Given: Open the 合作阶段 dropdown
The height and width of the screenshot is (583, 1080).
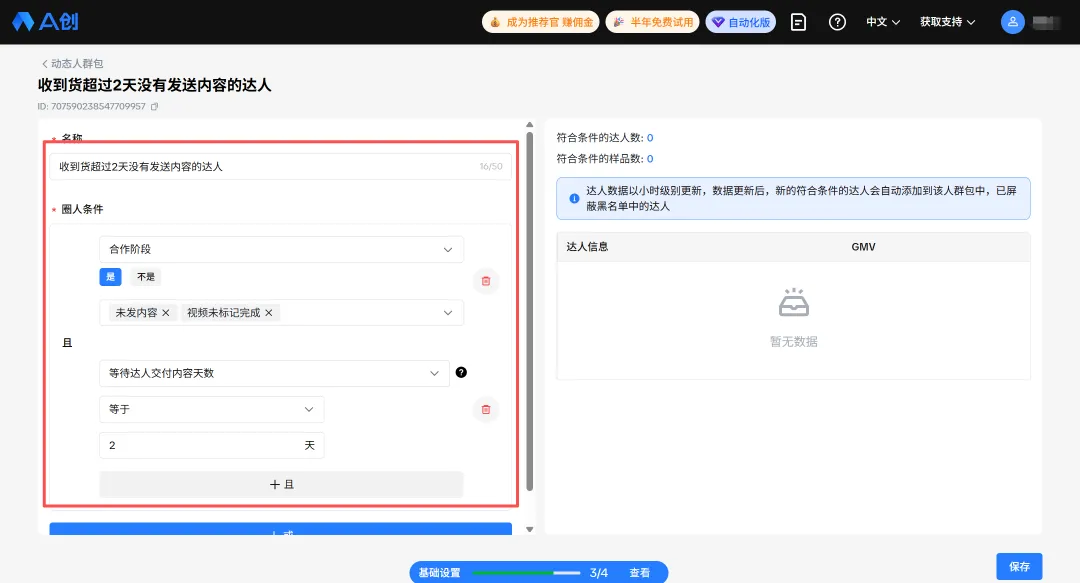Looking at the screenshot, I should pyautogui.click(x=281, y=249).
